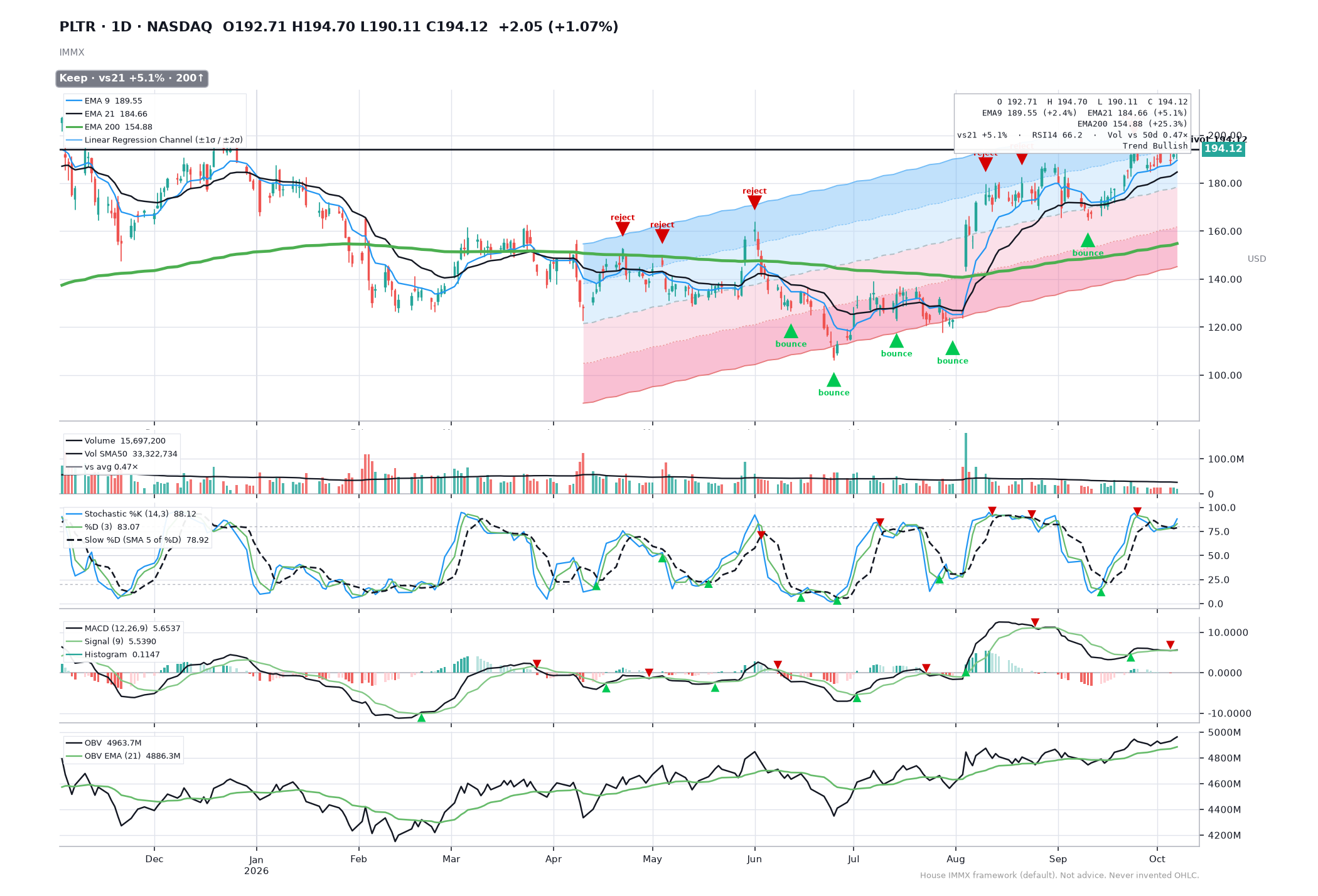The image size is (1318, 896).
Task: Click the 5000M OBV axis label
Action: pos(1224,733)
